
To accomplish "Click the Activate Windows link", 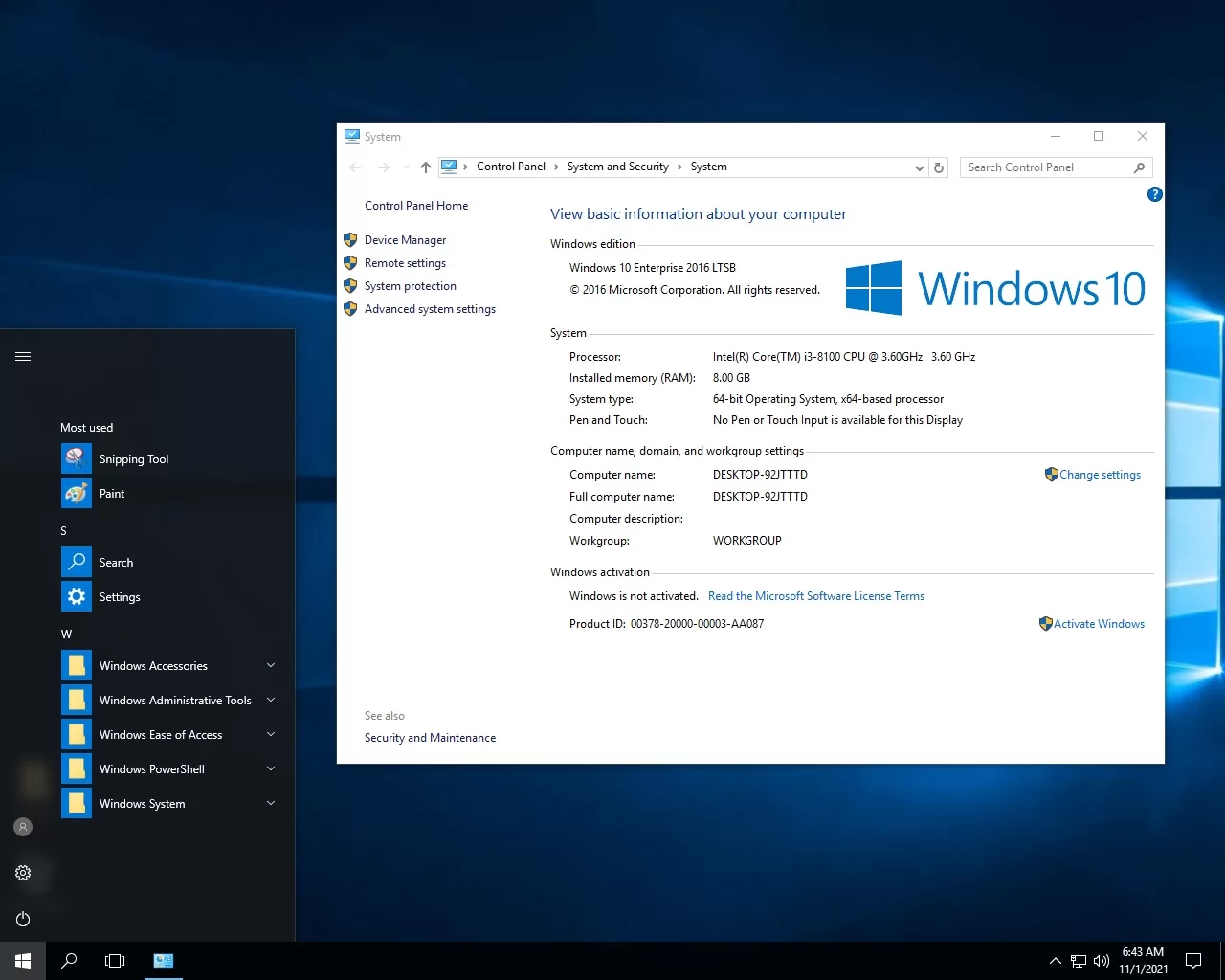I will 1099,624.
